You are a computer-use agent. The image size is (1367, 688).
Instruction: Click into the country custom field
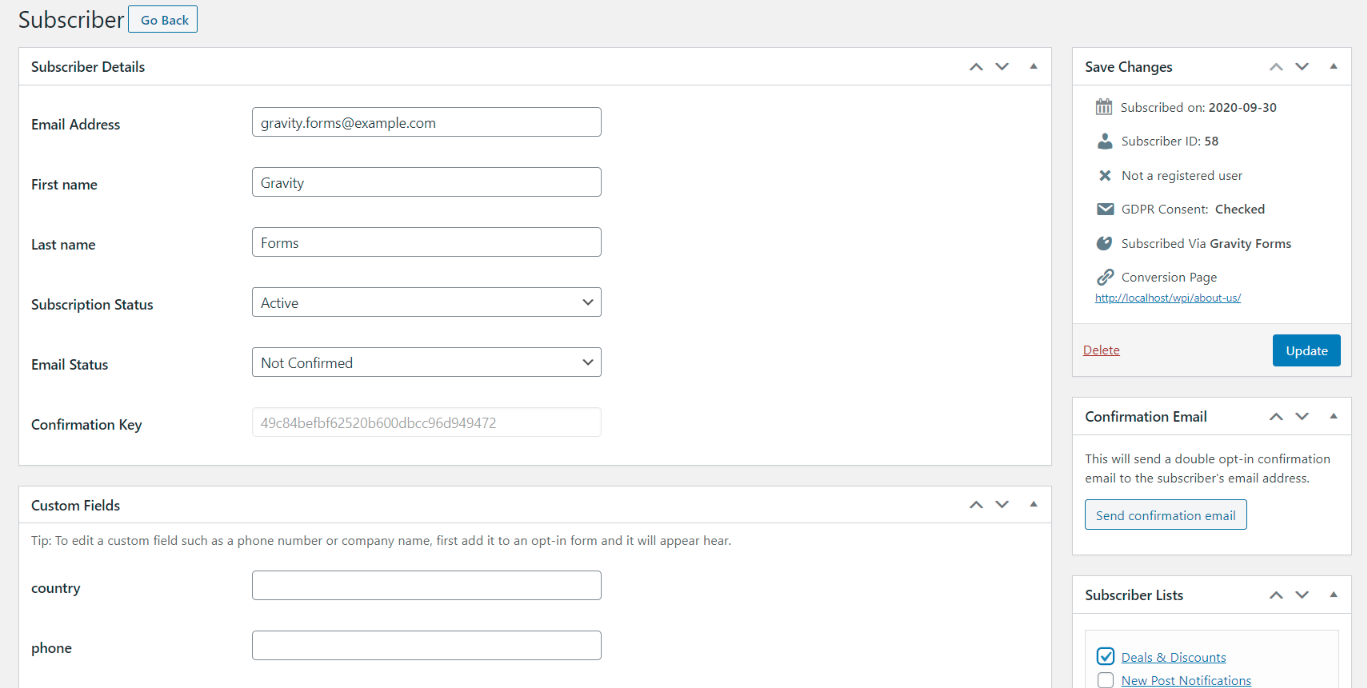(427, 585)
